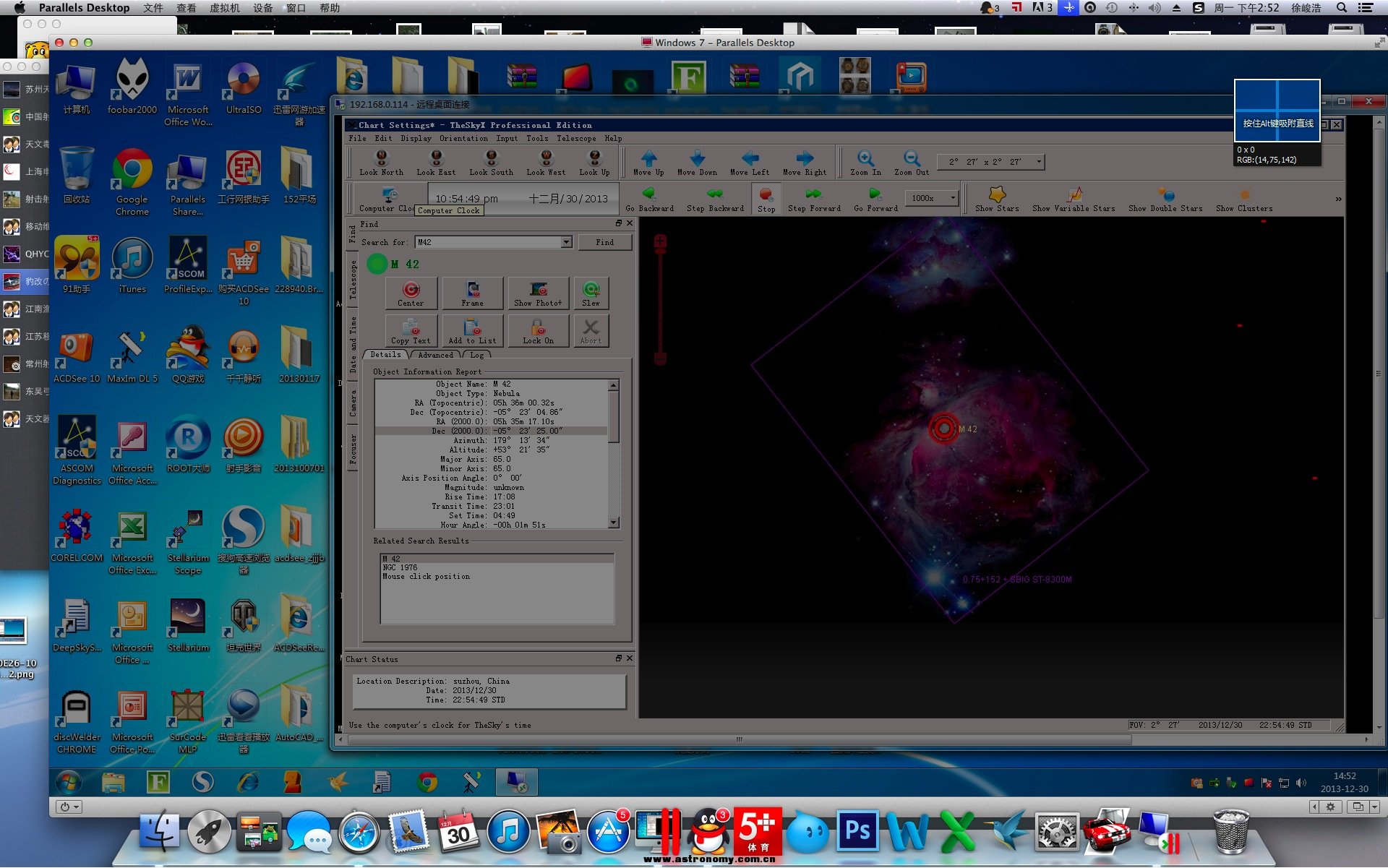The image size is (1388, 868).
Task: Click Slew telescope button
Action: pyautogui.click(x=591, y=293)
